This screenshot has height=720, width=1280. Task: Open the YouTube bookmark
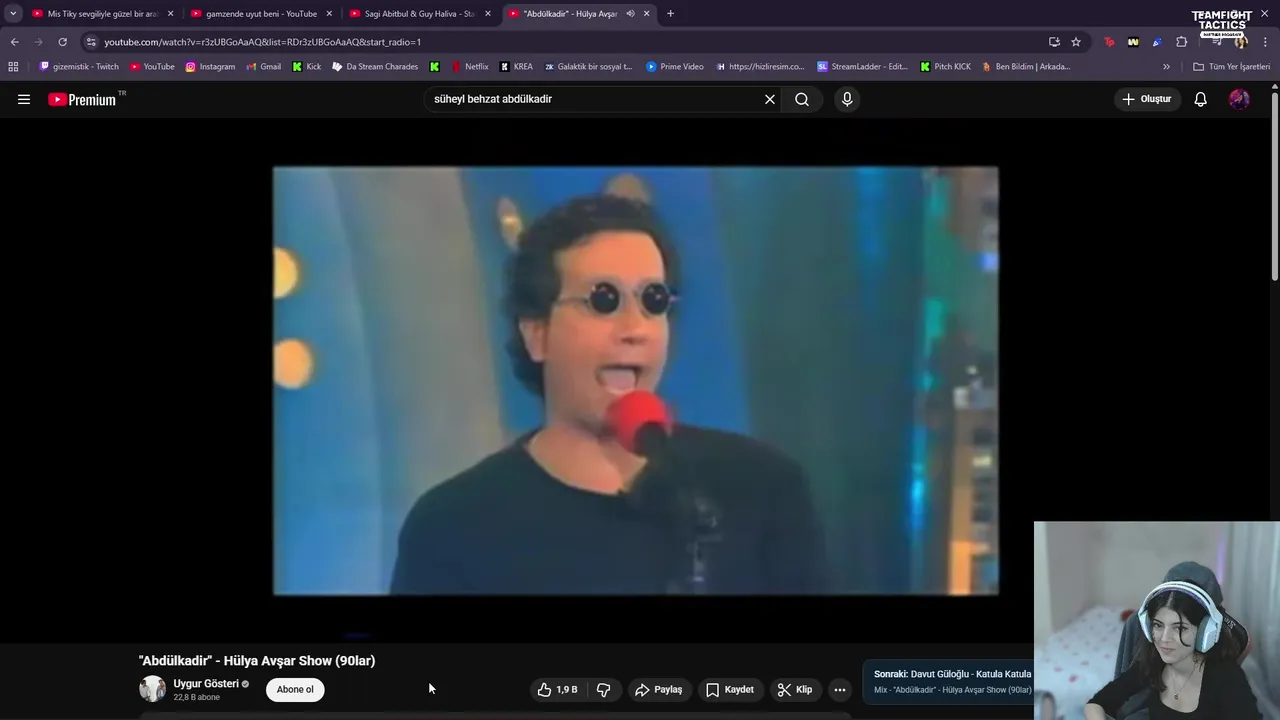click(x=152, y=67)
